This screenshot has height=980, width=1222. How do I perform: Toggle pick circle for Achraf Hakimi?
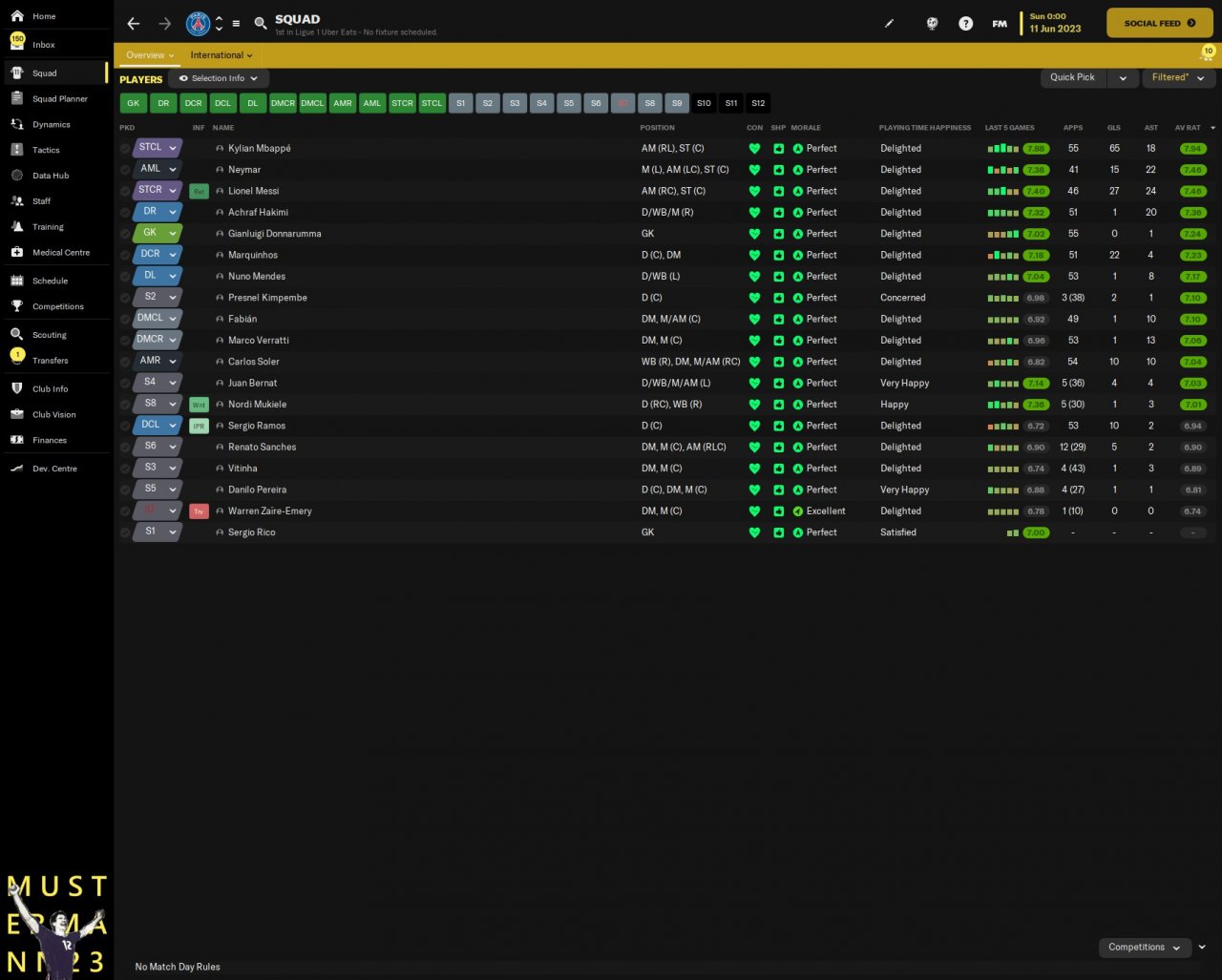[125, 213]
